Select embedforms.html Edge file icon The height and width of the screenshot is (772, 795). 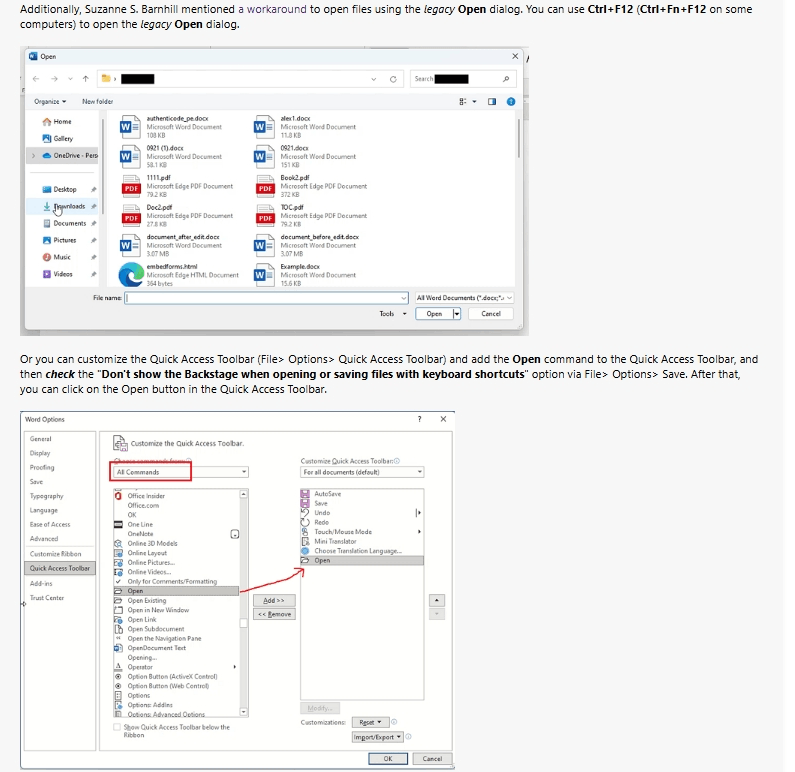131,275
